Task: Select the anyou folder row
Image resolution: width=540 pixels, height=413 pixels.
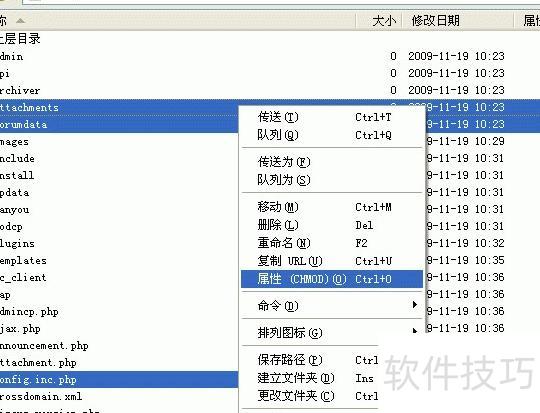Action: tap(119, 209)
